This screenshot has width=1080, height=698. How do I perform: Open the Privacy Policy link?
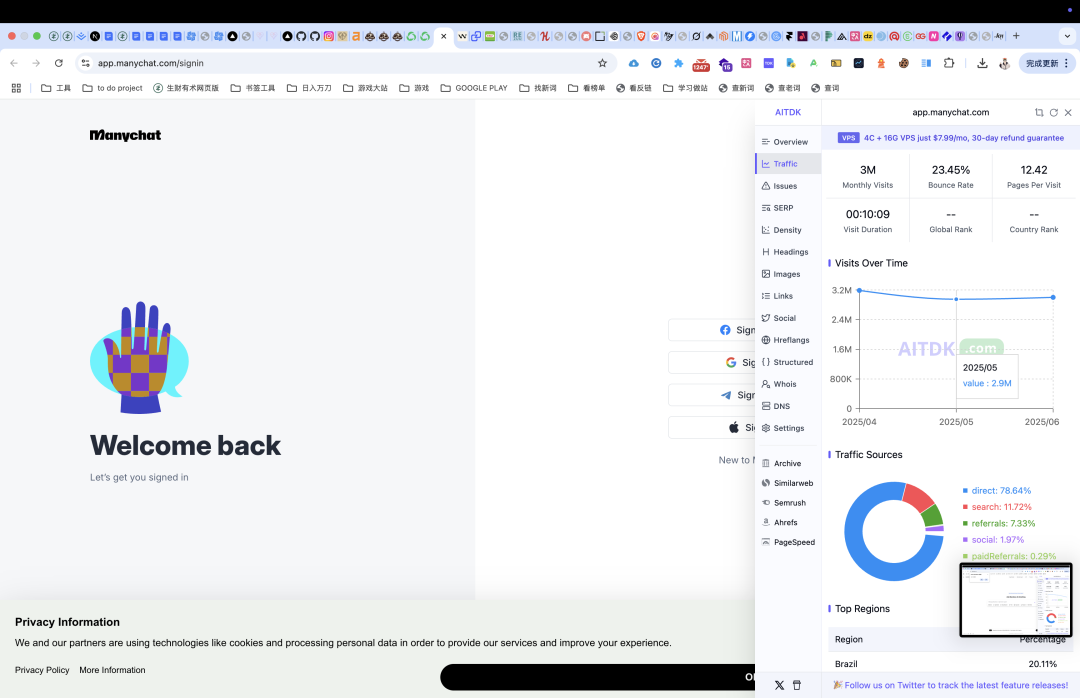click(x=42, y=670)
